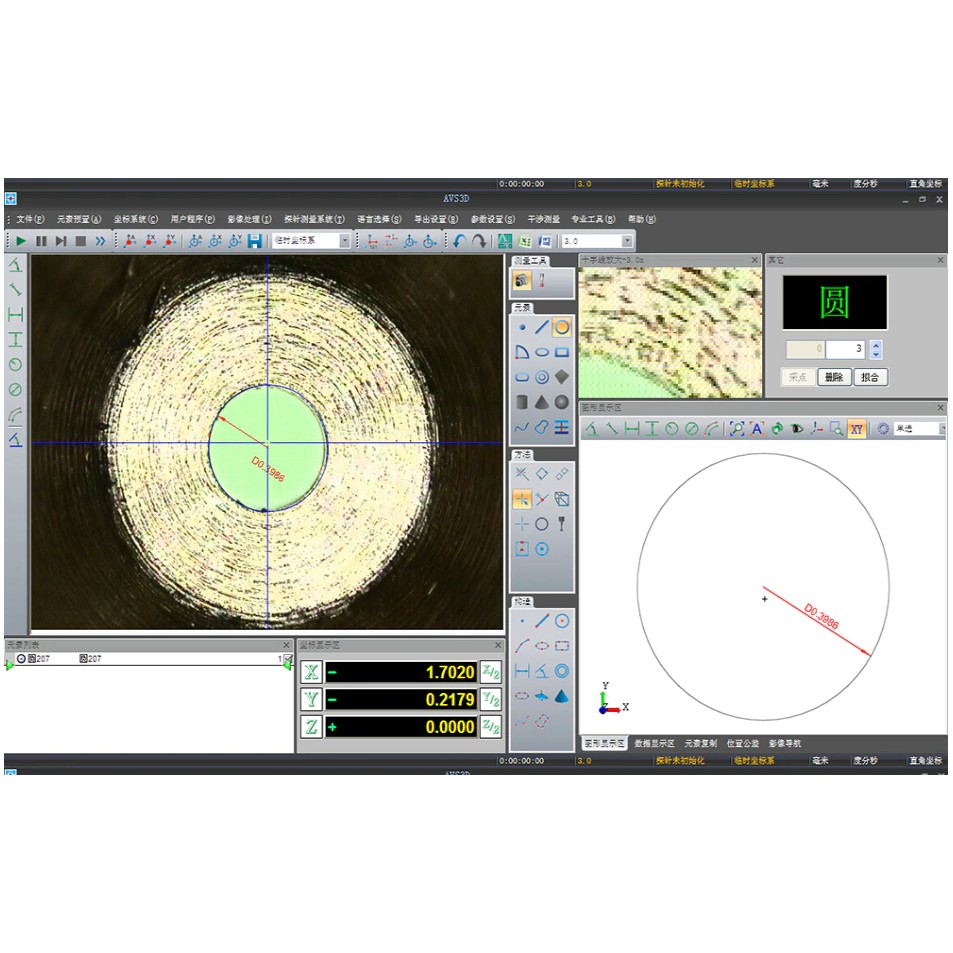953x953 pixels.
Task: Select the line measurement tool
Action: [541, 327]
